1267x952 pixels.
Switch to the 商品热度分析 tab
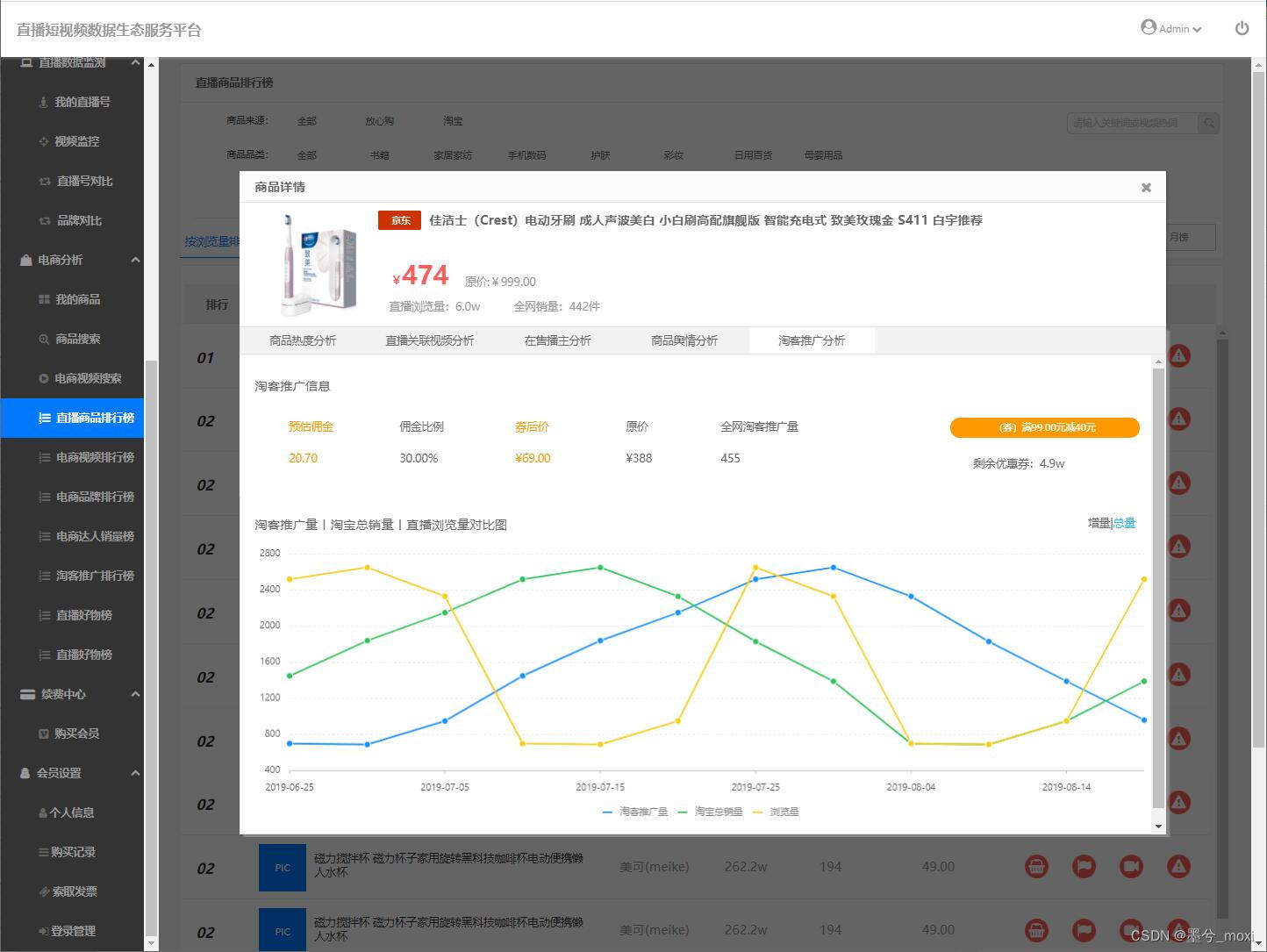pyautogui.click(x=303, y=340)
